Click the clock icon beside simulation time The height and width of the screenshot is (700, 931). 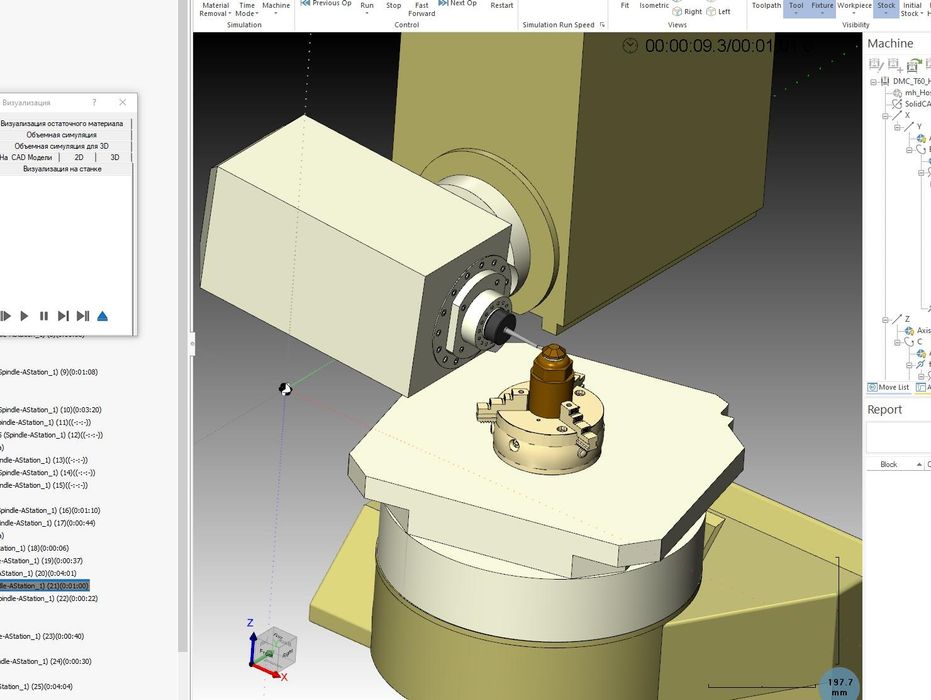(x=630, y=46)
